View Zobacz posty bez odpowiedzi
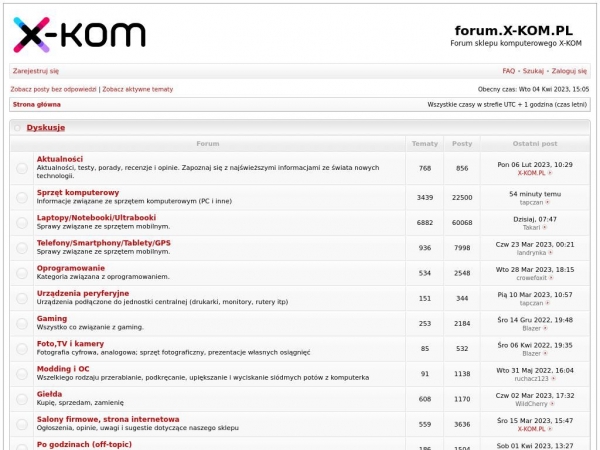 pos(53,89)
